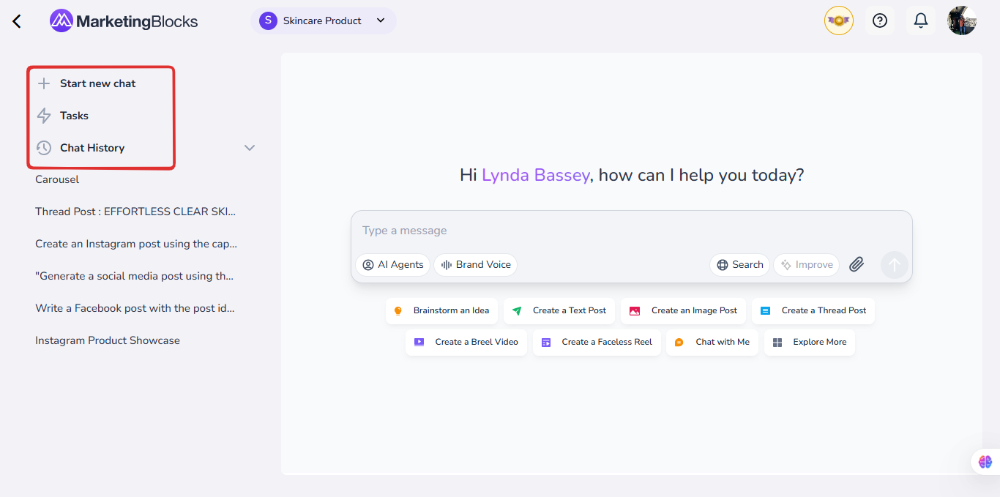Open the Tasks menu item

point(74,116)
